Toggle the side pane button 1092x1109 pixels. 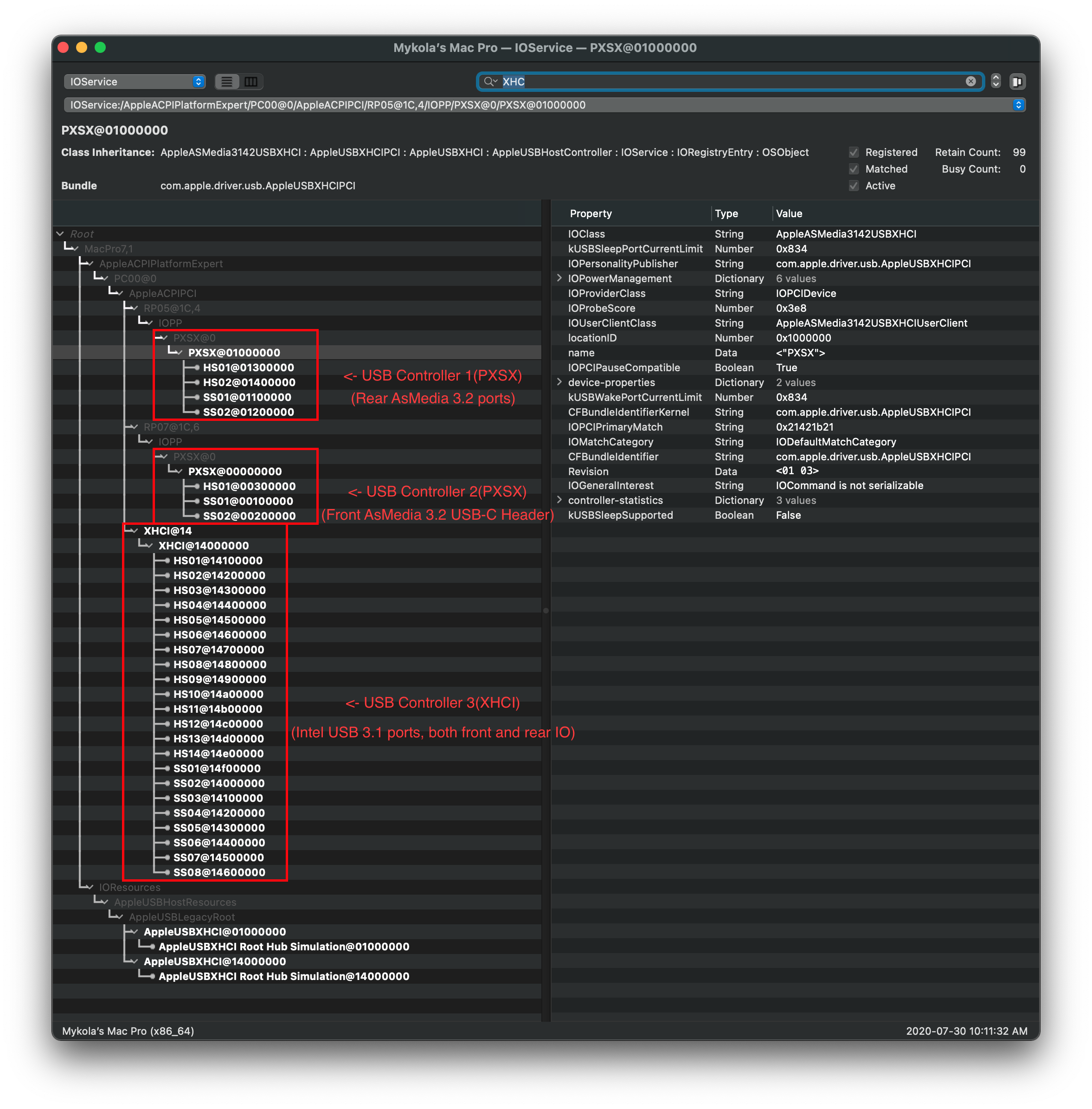(1017, 82)
